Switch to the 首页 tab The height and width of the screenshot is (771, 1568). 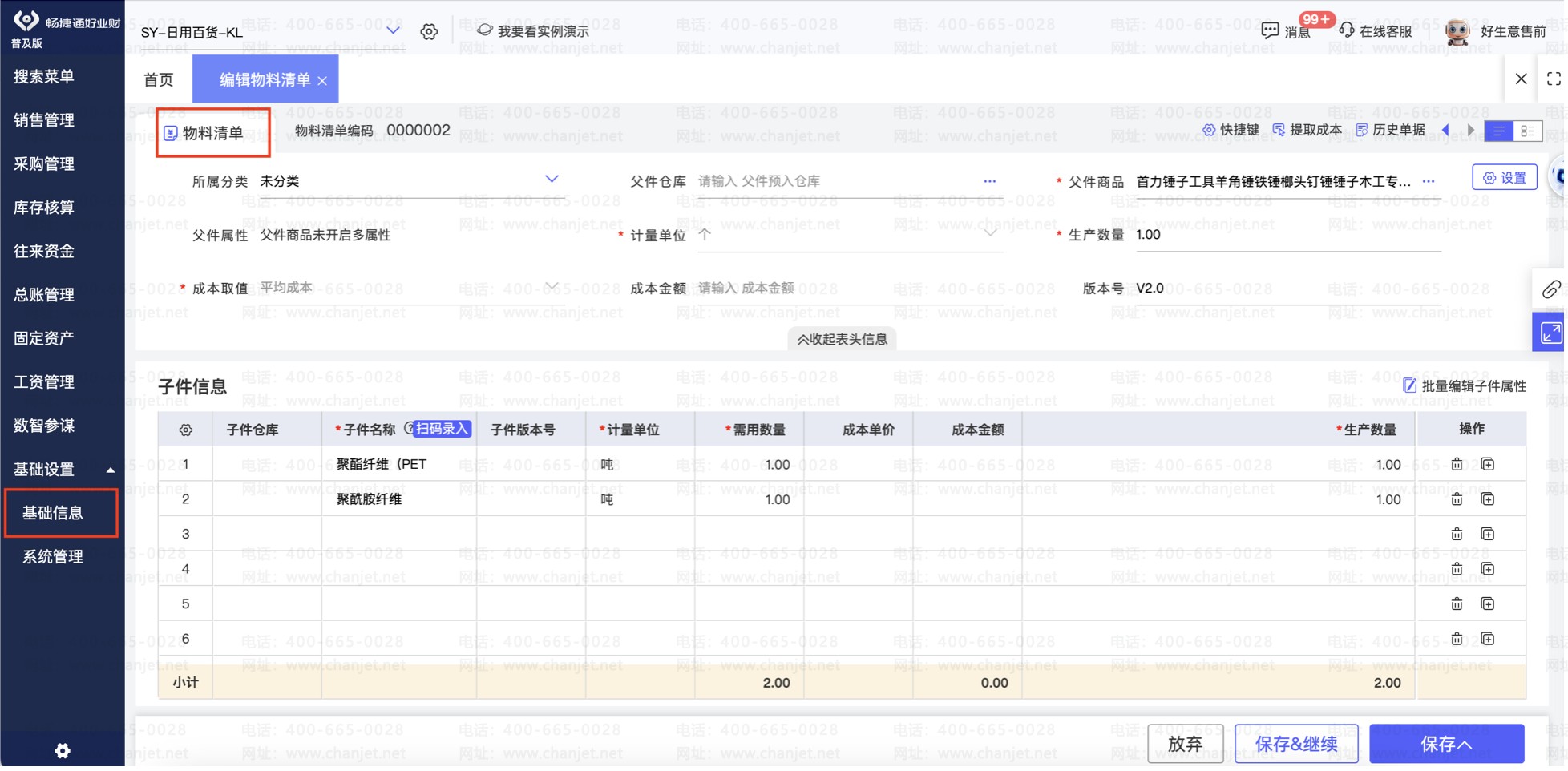coord(159,79)
